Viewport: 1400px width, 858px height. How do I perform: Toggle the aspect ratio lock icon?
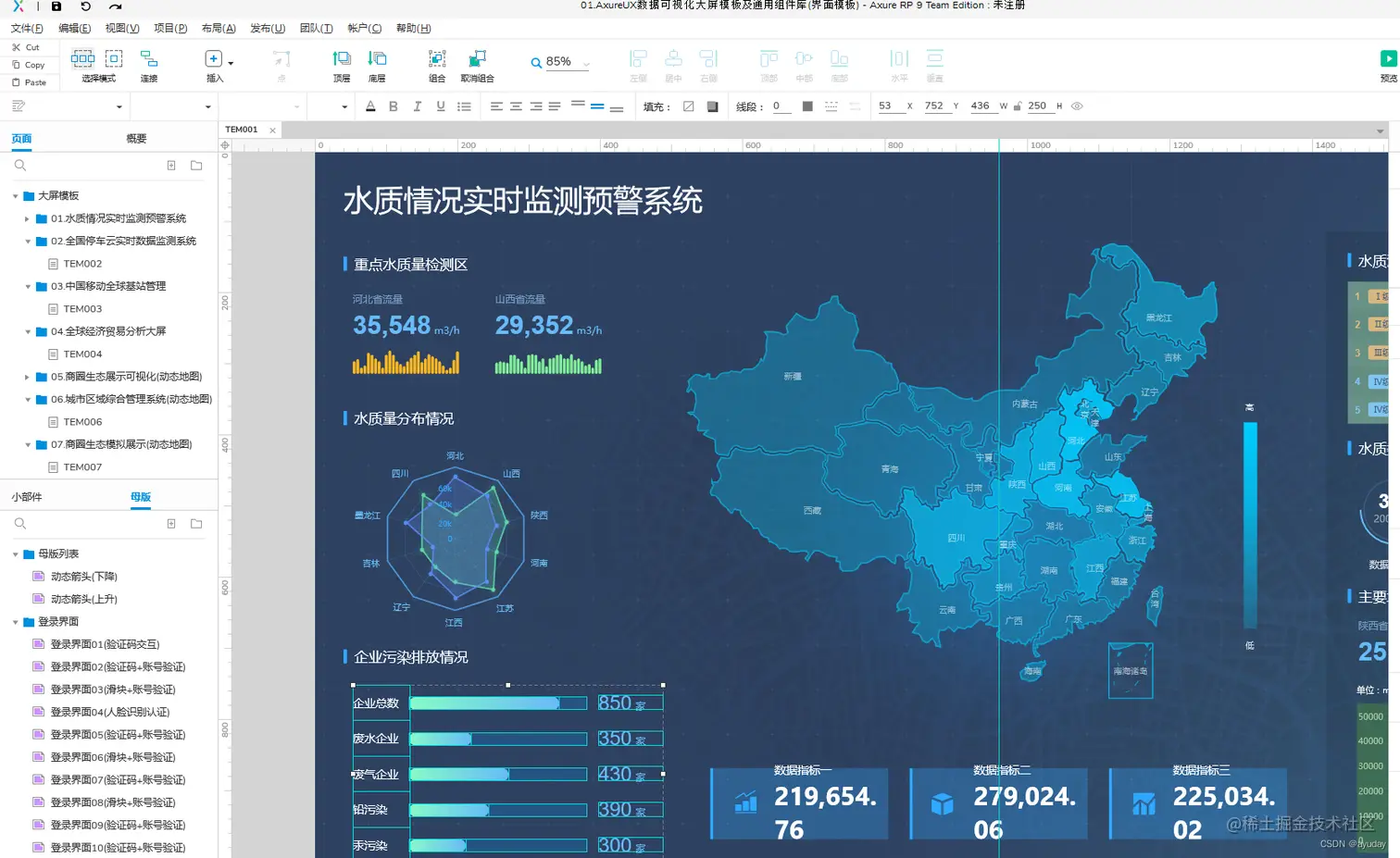click(x=1017, y=106)
